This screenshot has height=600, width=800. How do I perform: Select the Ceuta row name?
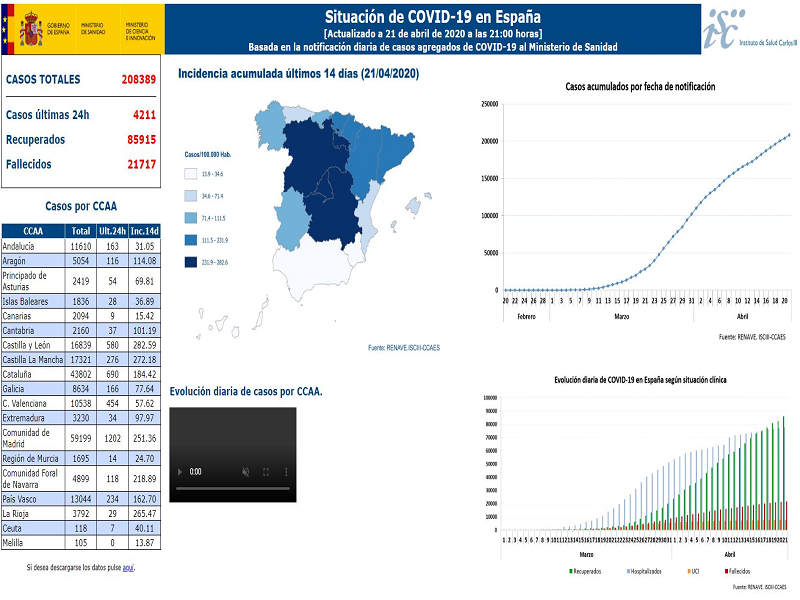(x=12, y=528)
